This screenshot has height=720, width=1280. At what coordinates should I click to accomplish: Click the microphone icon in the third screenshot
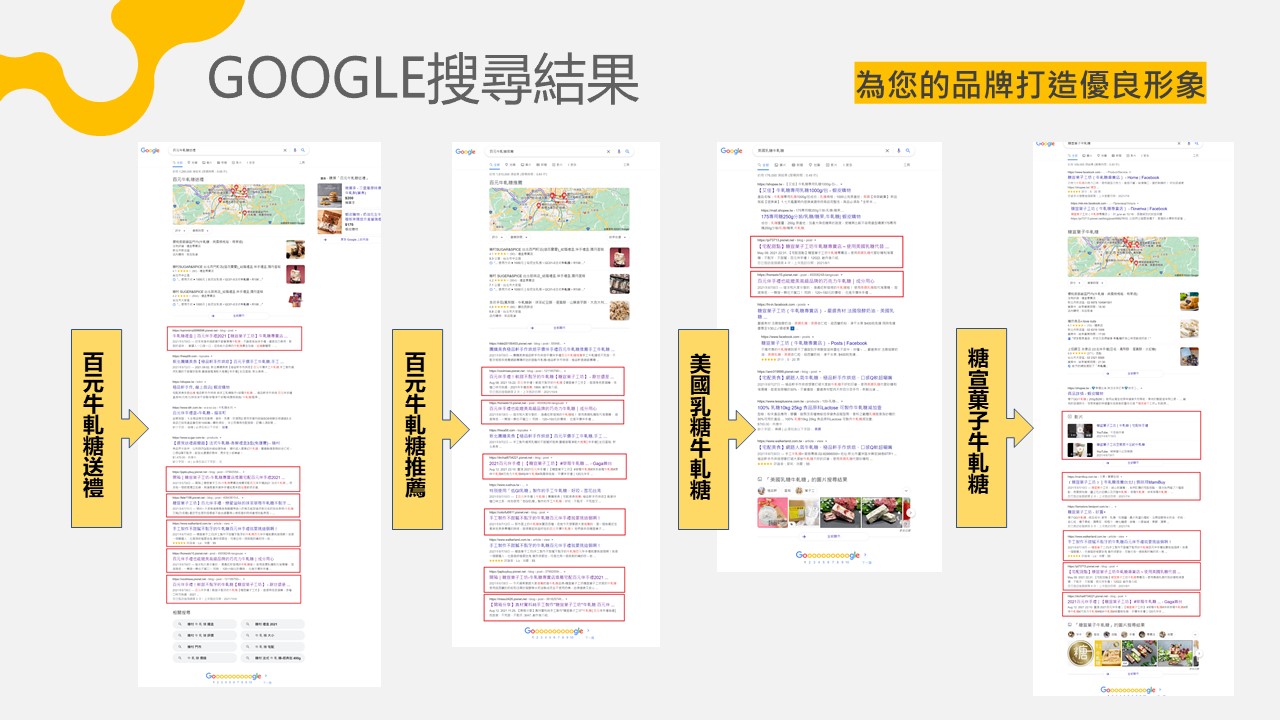(x=897, y=150)
